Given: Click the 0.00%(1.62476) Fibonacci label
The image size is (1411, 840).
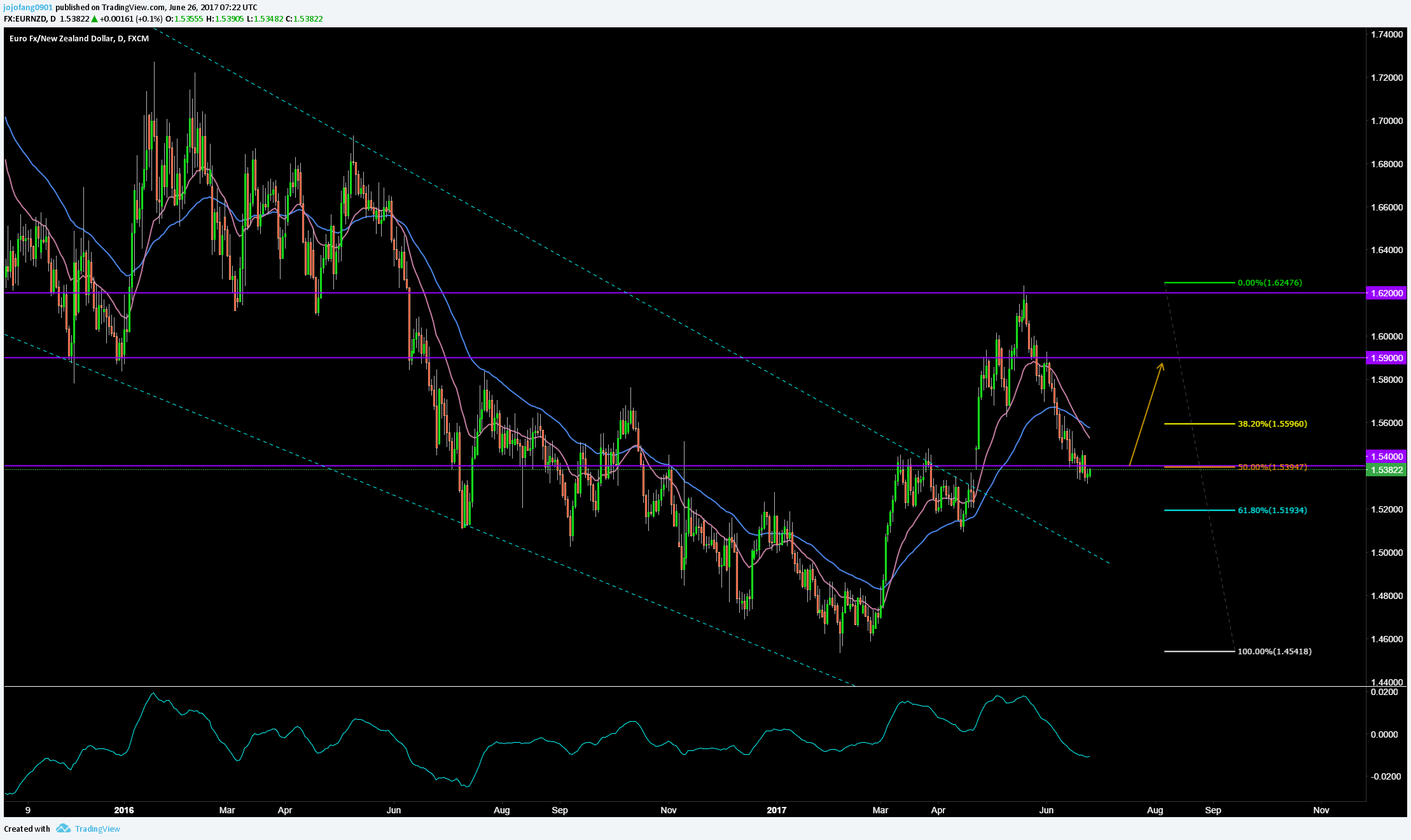Looking at the screenshot, I should [x=1270, y=282].
